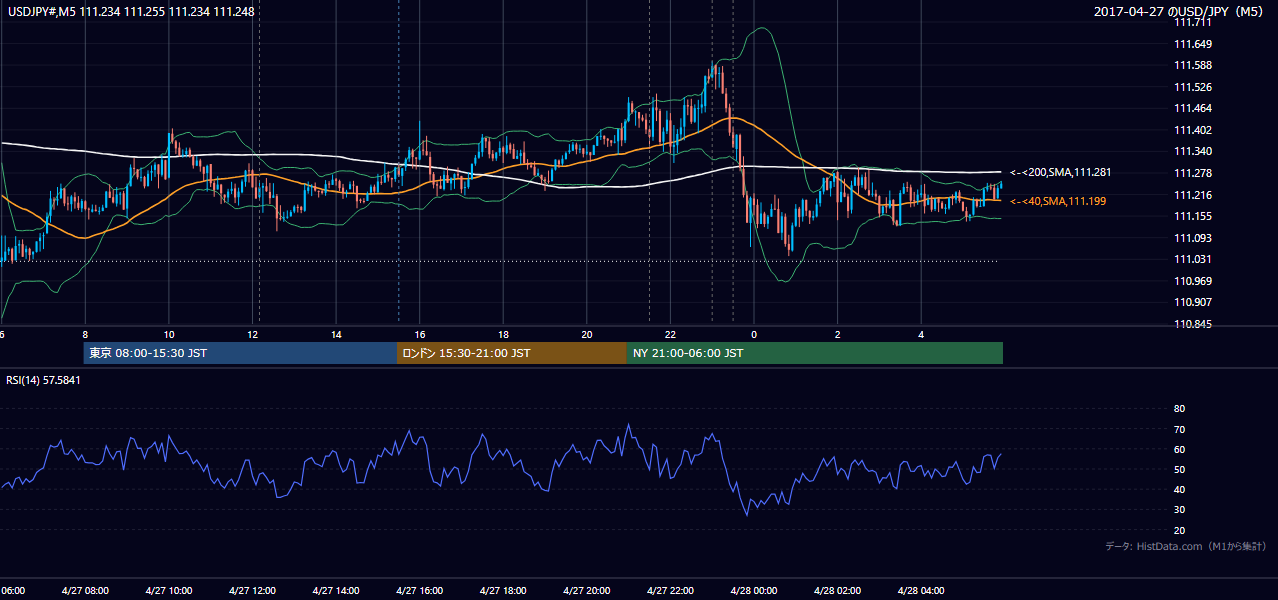Click RSI scale level 80
This screenshot has width=1278, height=600.
(1179, 409)
